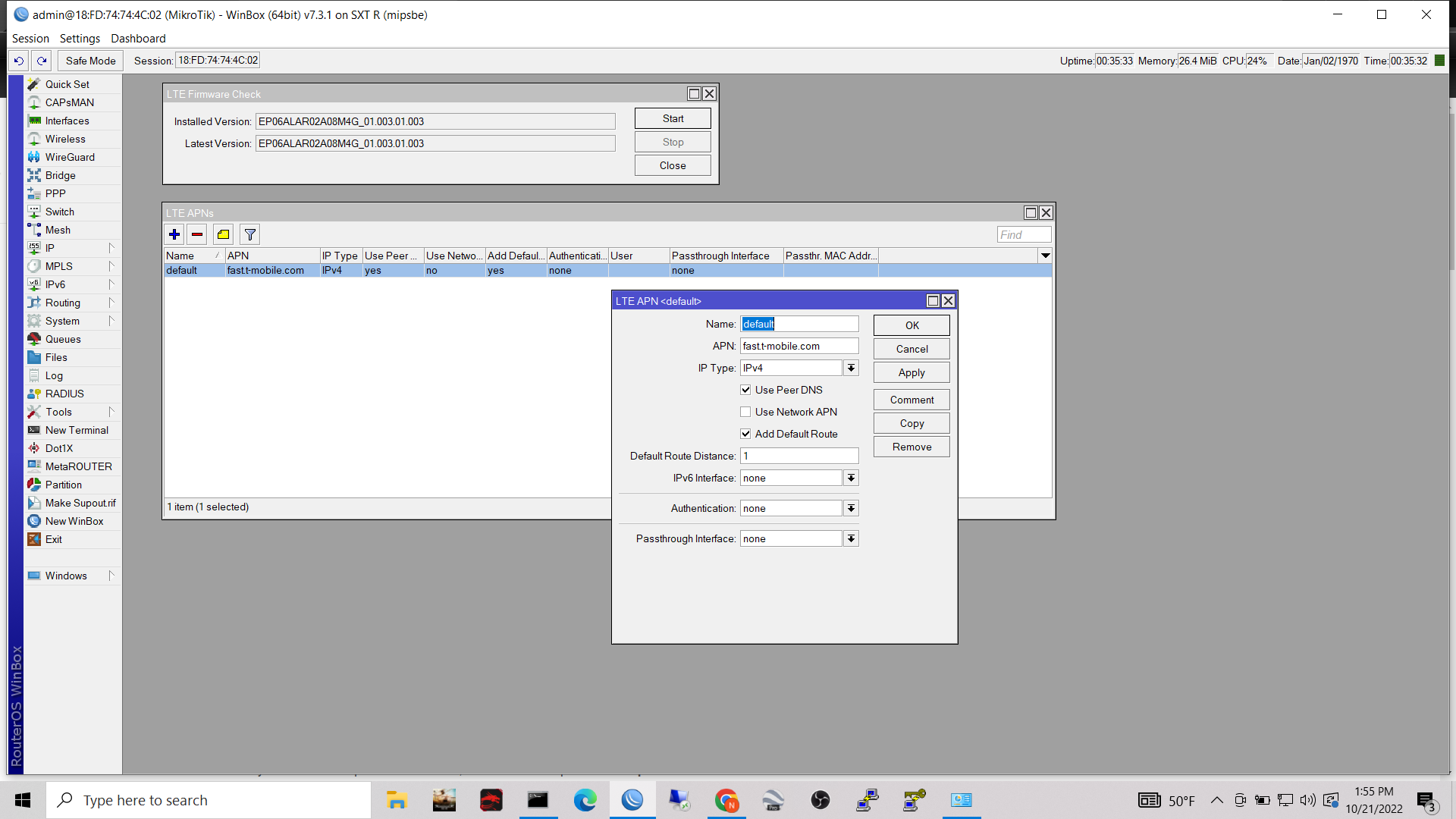Open the Bridge settings from sidebar

pos(60,175)
